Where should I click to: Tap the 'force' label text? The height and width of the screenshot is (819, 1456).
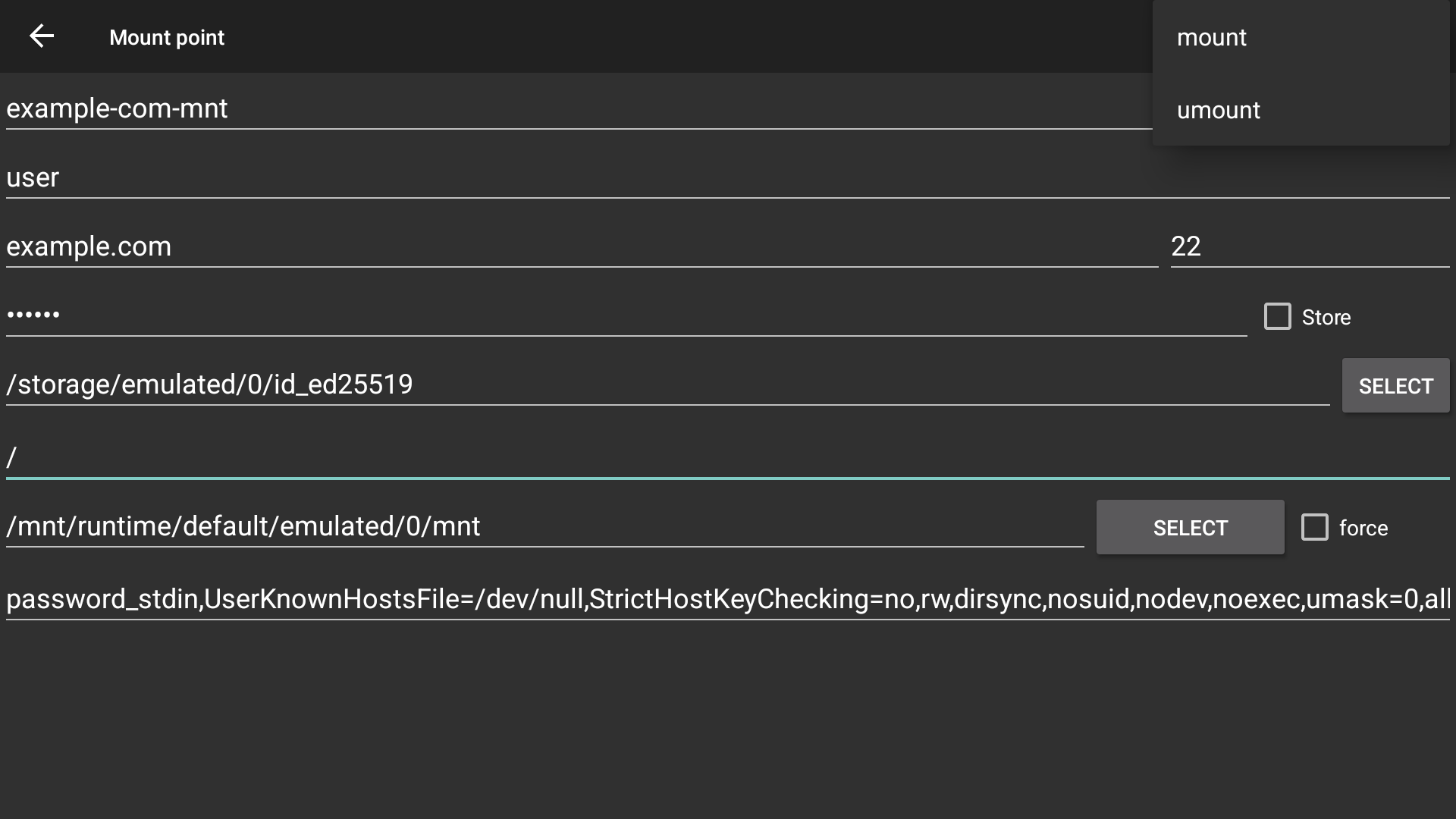1363,528
